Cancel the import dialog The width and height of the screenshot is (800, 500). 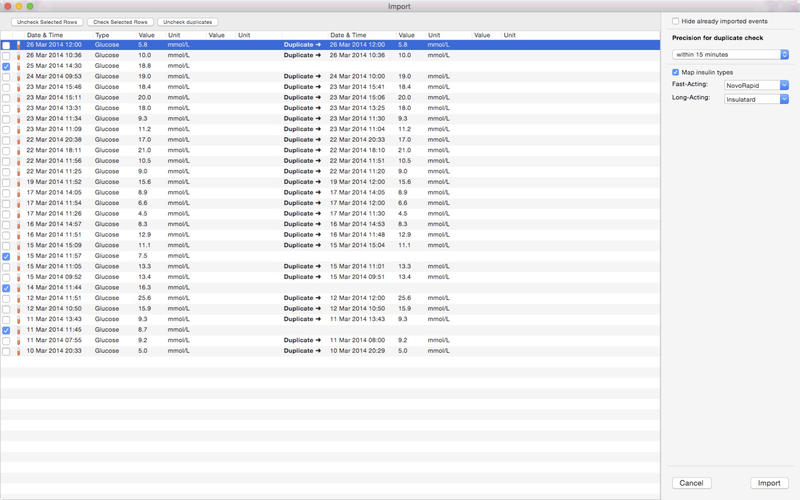[x=691, y=483]
